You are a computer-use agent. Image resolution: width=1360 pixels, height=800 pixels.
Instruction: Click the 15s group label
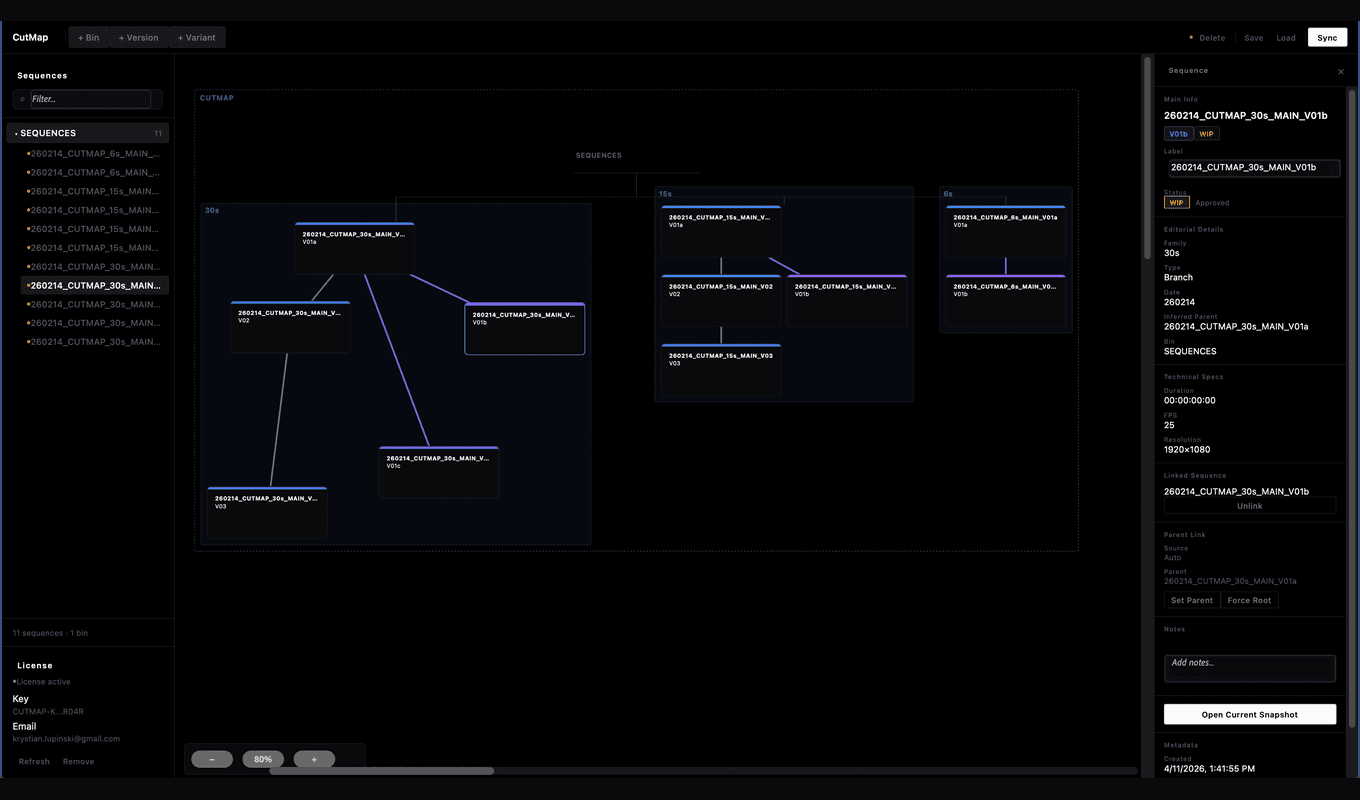pyautogui.click(x=665, y=194)
